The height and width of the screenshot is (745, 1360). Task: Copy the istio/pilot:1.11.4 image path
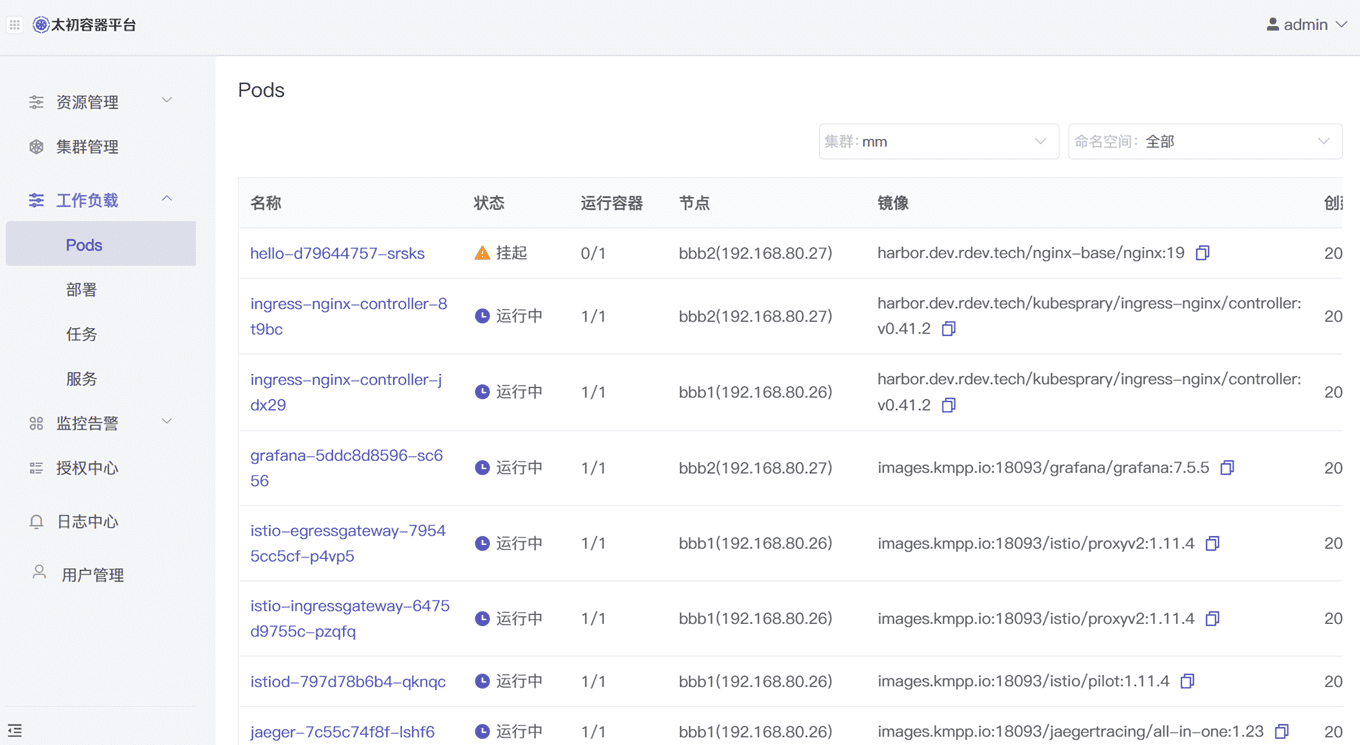[1187, 682]
